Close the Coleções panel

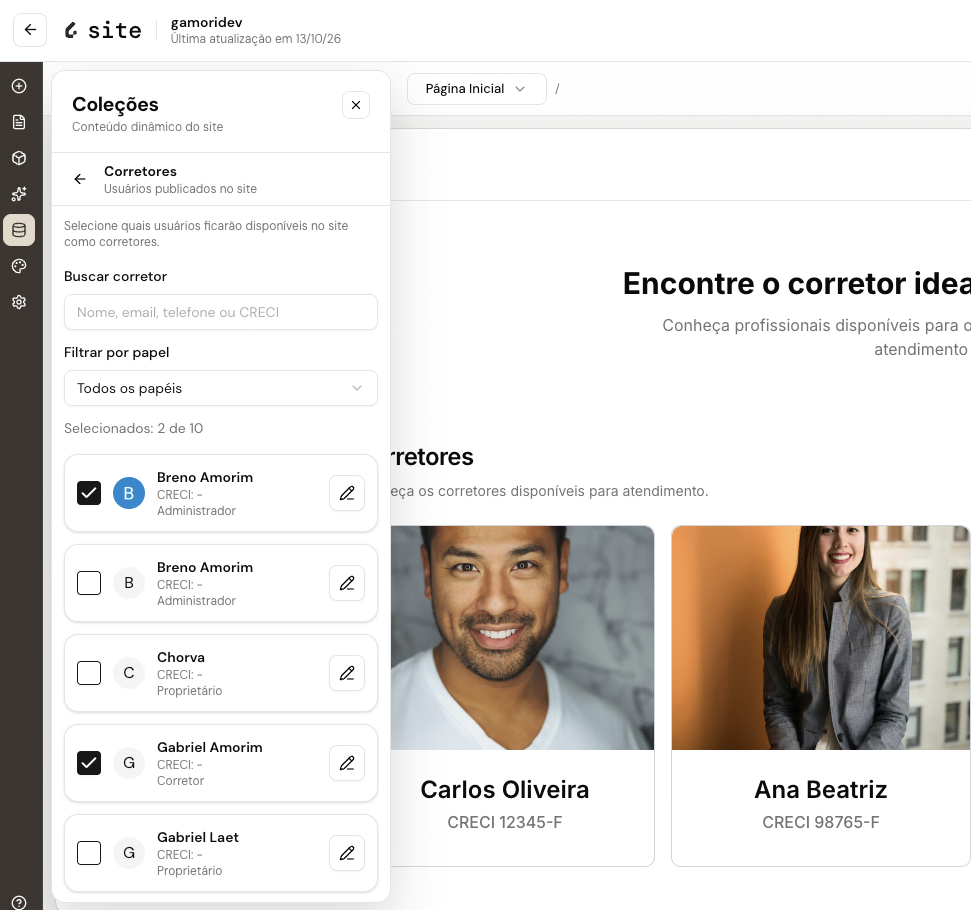(356, 105)
